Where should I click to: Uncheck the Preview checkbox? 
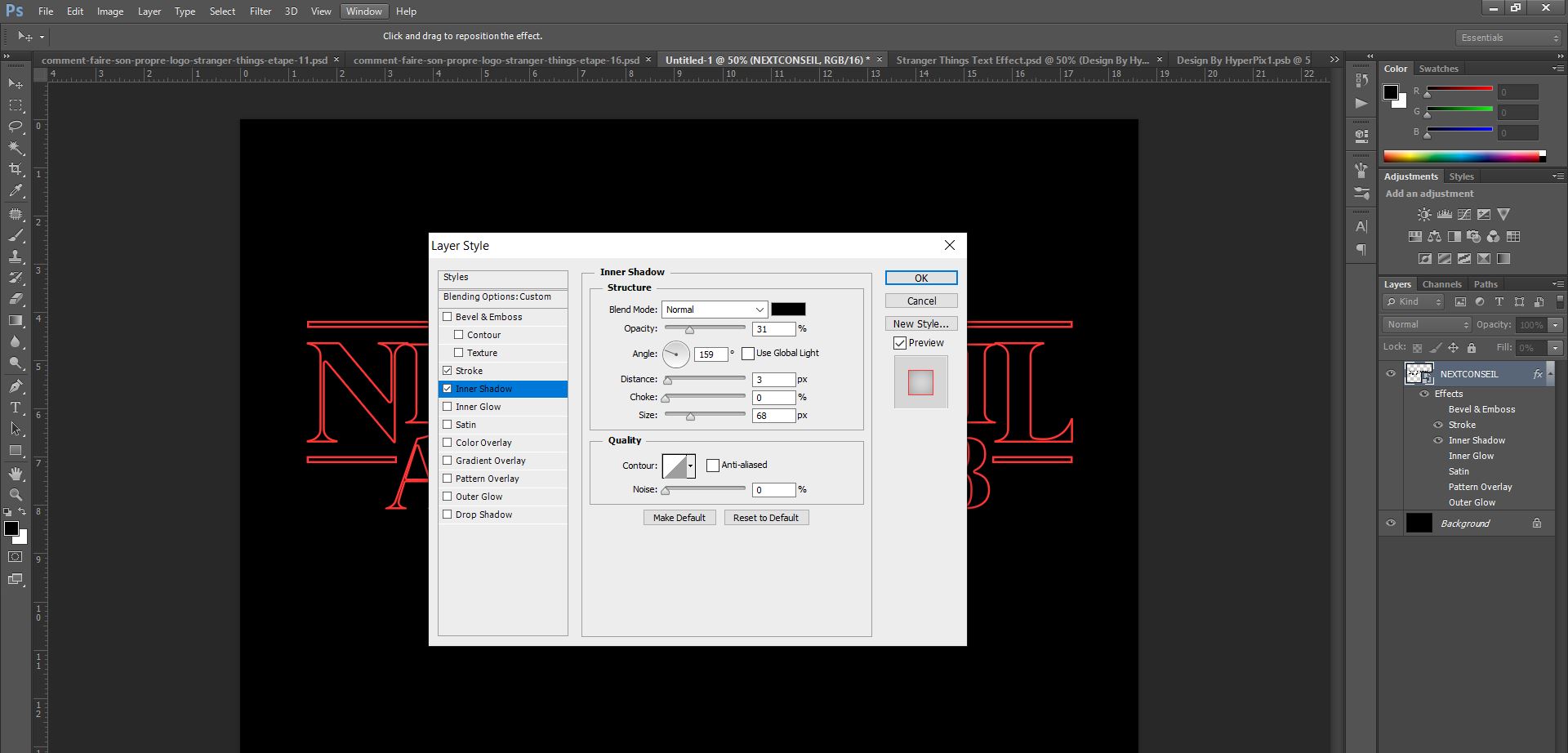pos(900,343)
